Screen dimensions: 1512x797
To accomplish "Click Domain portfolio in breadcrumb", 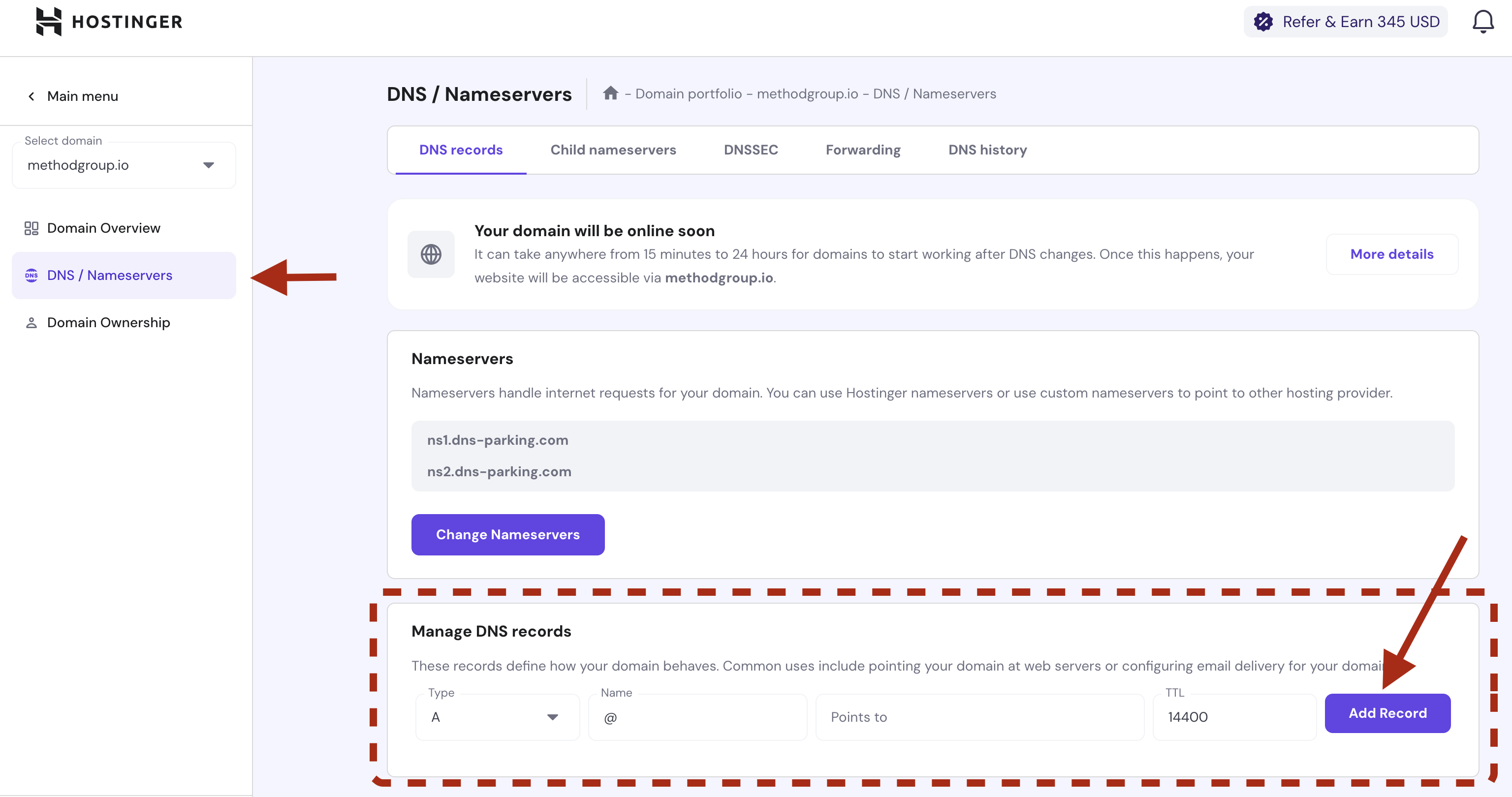I will point(689,94).
